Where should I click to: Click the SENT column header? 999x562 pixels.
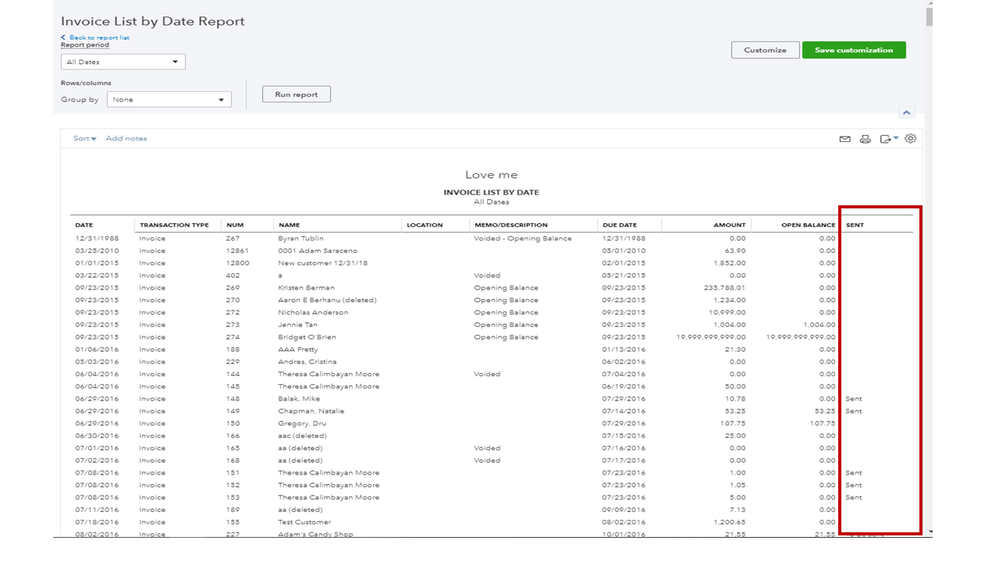854,225
